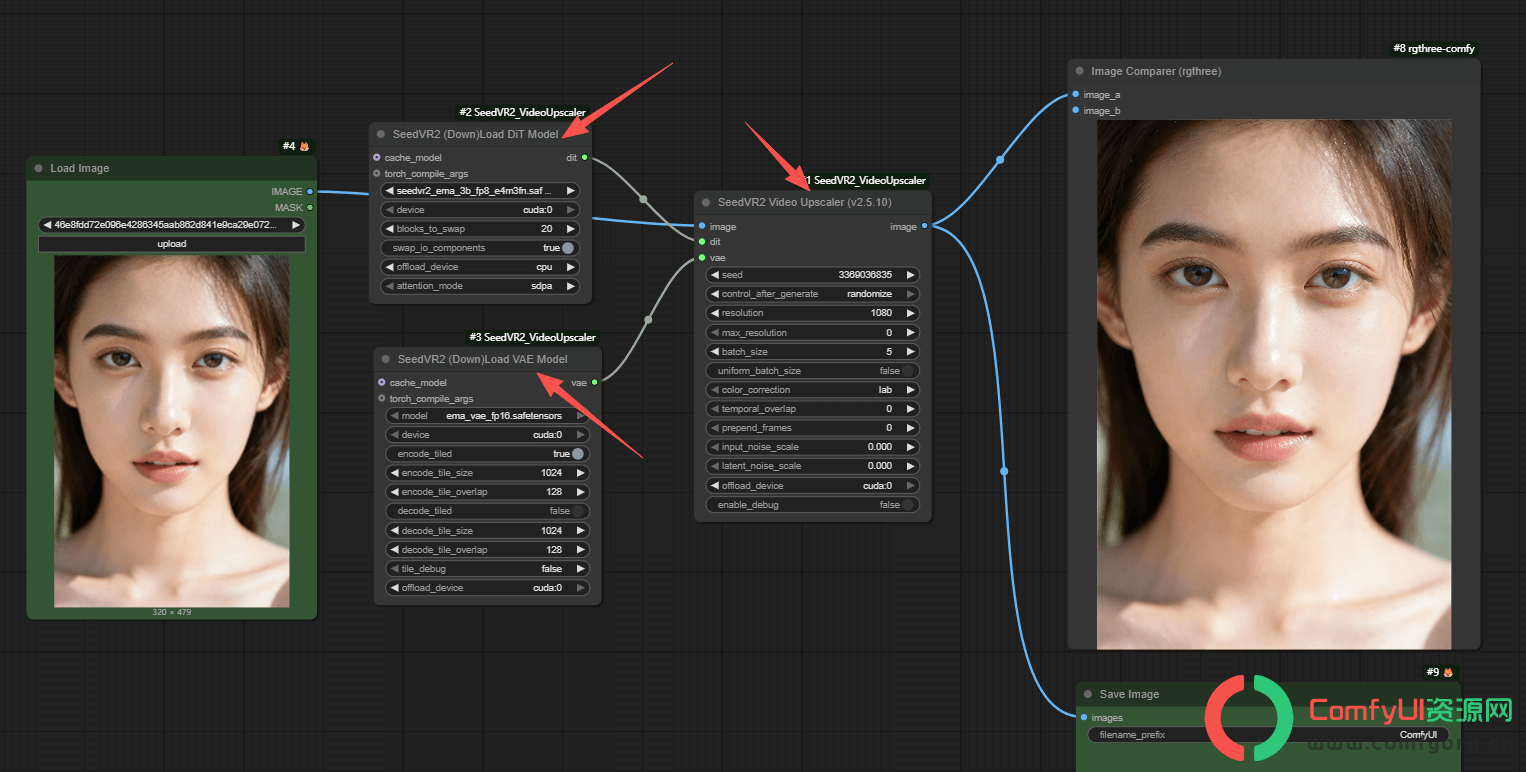This screenshot has height=772, width=1526.
Task: Click the image_b input port on Image Comparer
Action: tap(1076, 110)
